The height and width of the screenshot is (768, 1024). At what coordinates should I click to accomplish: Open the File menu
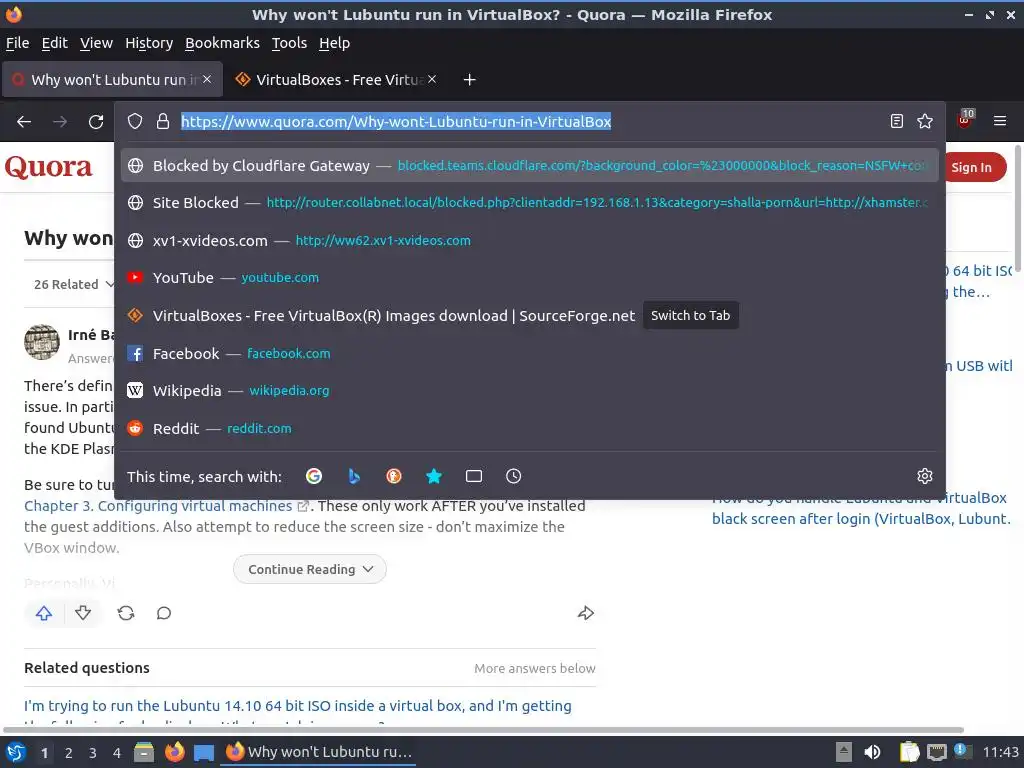pyautogui.click(x=18, y=43)
